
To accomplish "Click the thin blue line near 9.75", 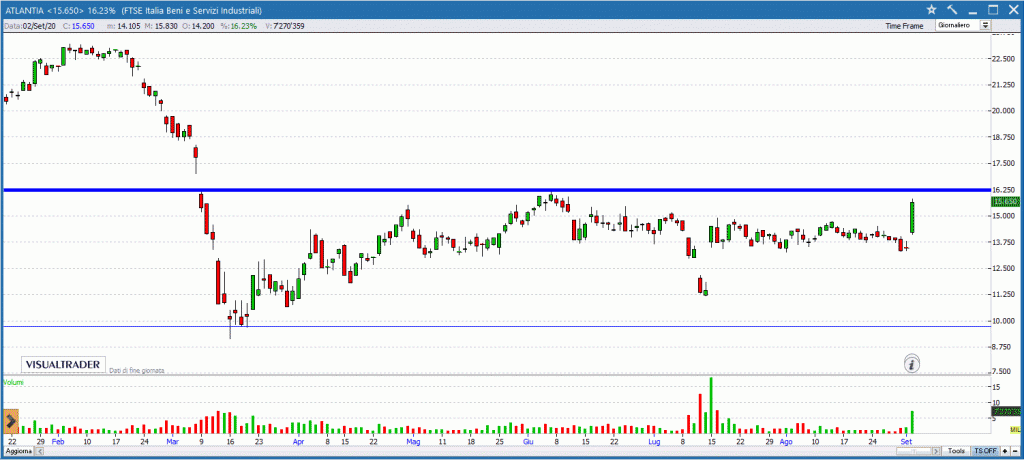I will (x=496, y=326).
